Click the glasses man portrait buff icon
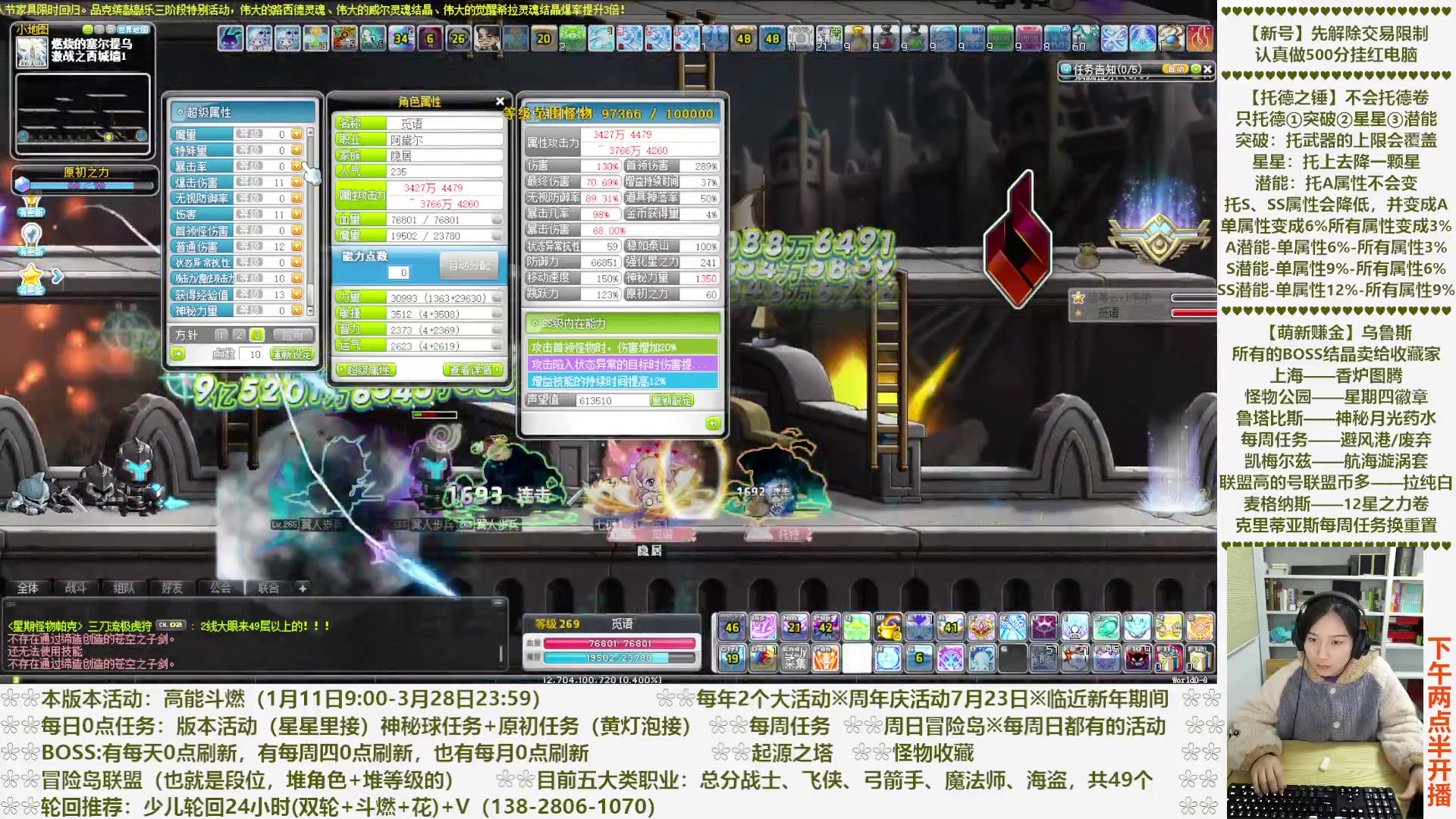 [x=487, y=38]
